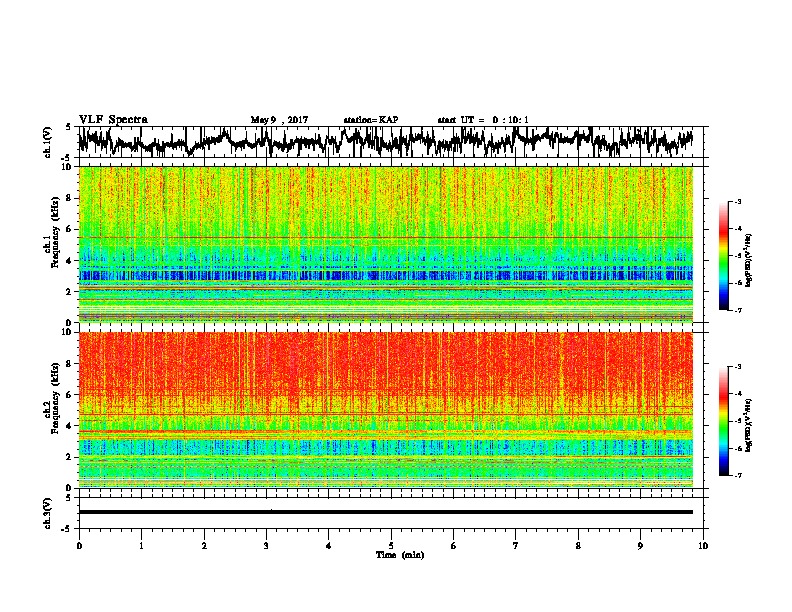Image resolution: width=792 pixels, height=612 pixels.
Task: Select the "start UT = 0 : 10: 1" text
Action: pos(482,120)
